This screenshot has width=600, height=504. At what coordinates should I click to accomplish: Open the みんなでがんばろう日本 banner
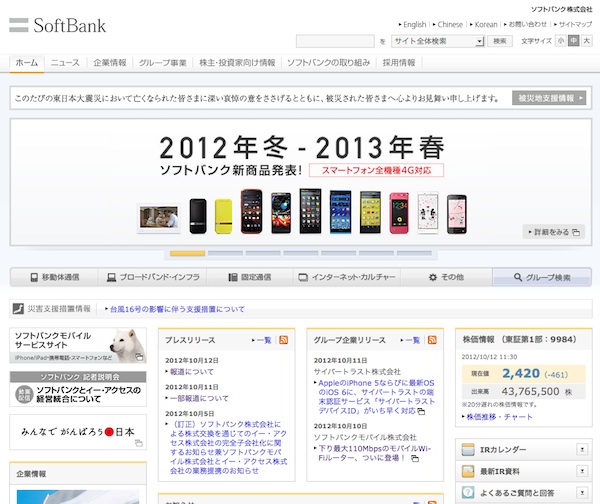pos(78,432)
